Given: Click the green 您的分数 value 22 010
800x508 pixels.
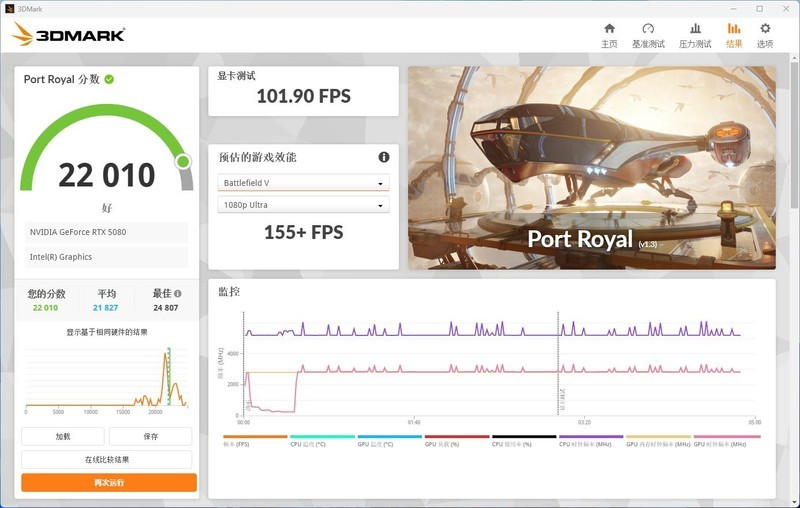Looking at the screenshot, I should (x=45, y=308).
